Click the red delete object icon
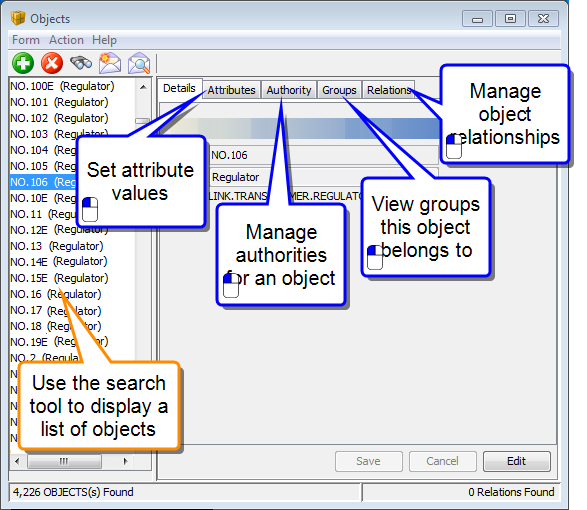 [x=52, y=63]
